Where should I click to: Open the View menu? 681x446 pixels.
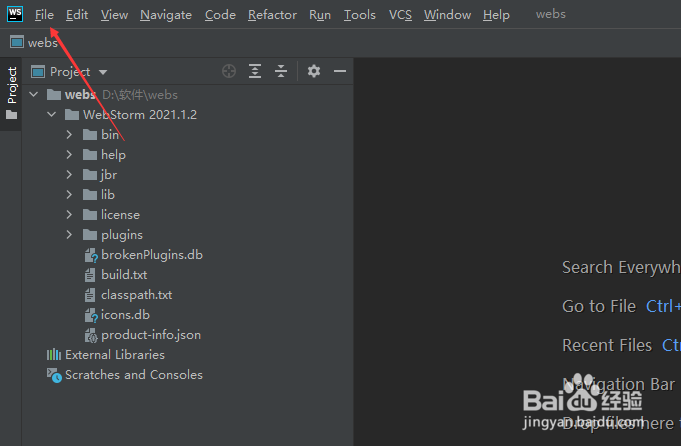[114, 15]
